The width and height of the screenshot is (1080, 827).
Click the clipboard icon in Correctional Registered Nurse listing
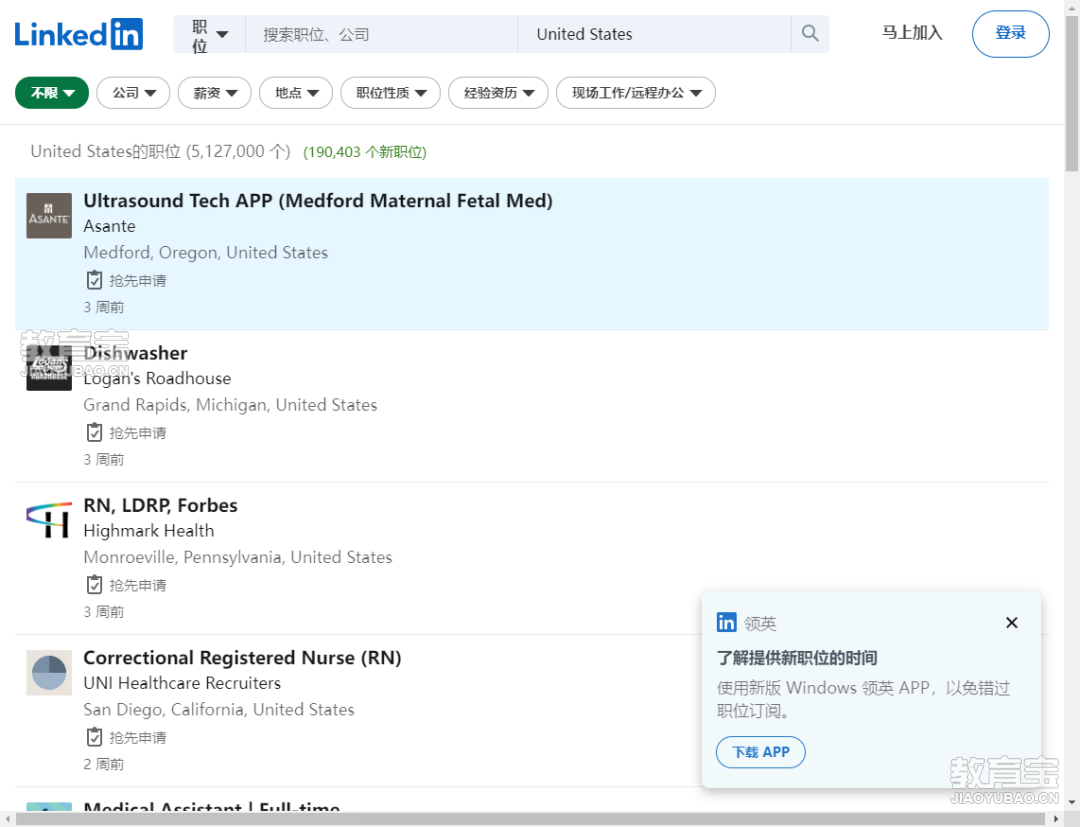94,737
